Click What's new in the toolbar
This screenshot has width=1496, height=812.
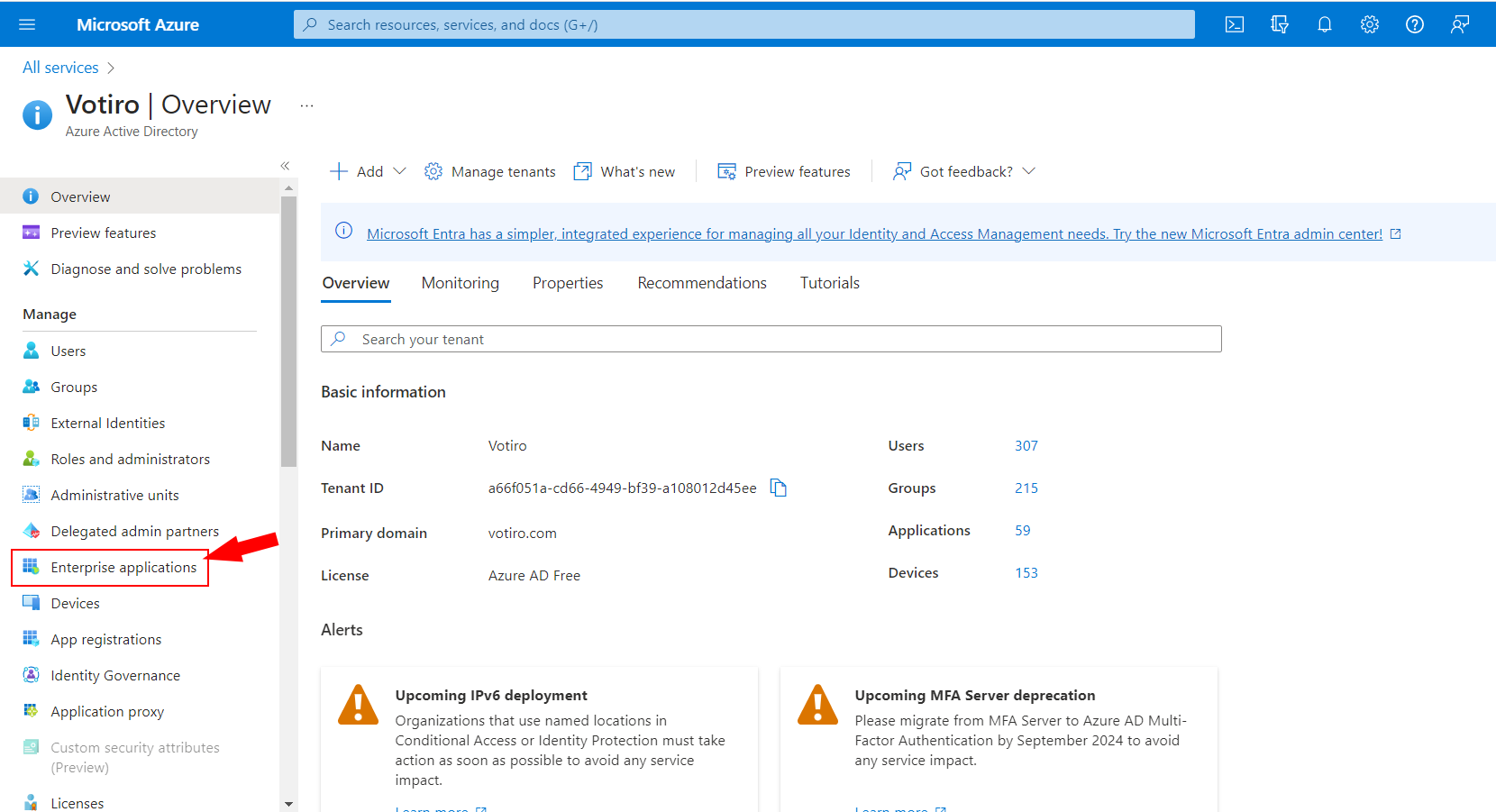coord(625,171)
